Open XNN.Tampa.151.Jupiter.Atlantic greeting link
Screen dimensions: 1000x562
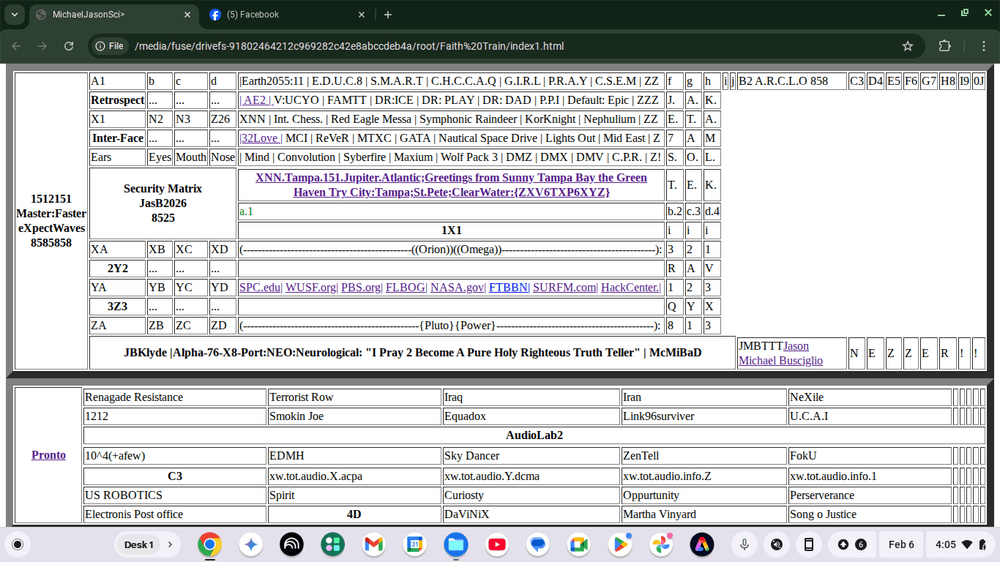pos(451,185)
